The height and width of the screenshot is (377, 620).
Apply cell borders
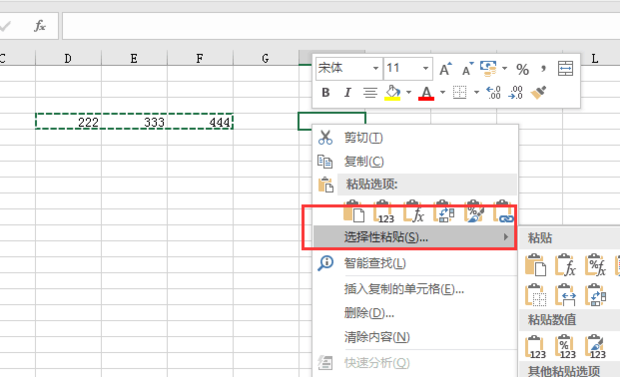459,93
